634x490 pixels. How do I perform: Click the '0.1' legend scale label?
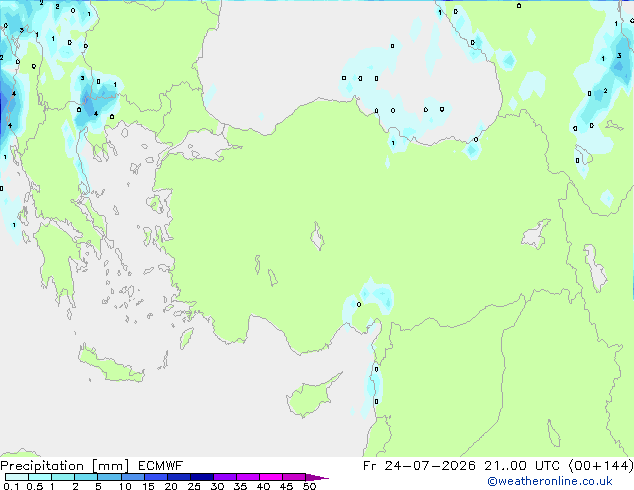11,486
